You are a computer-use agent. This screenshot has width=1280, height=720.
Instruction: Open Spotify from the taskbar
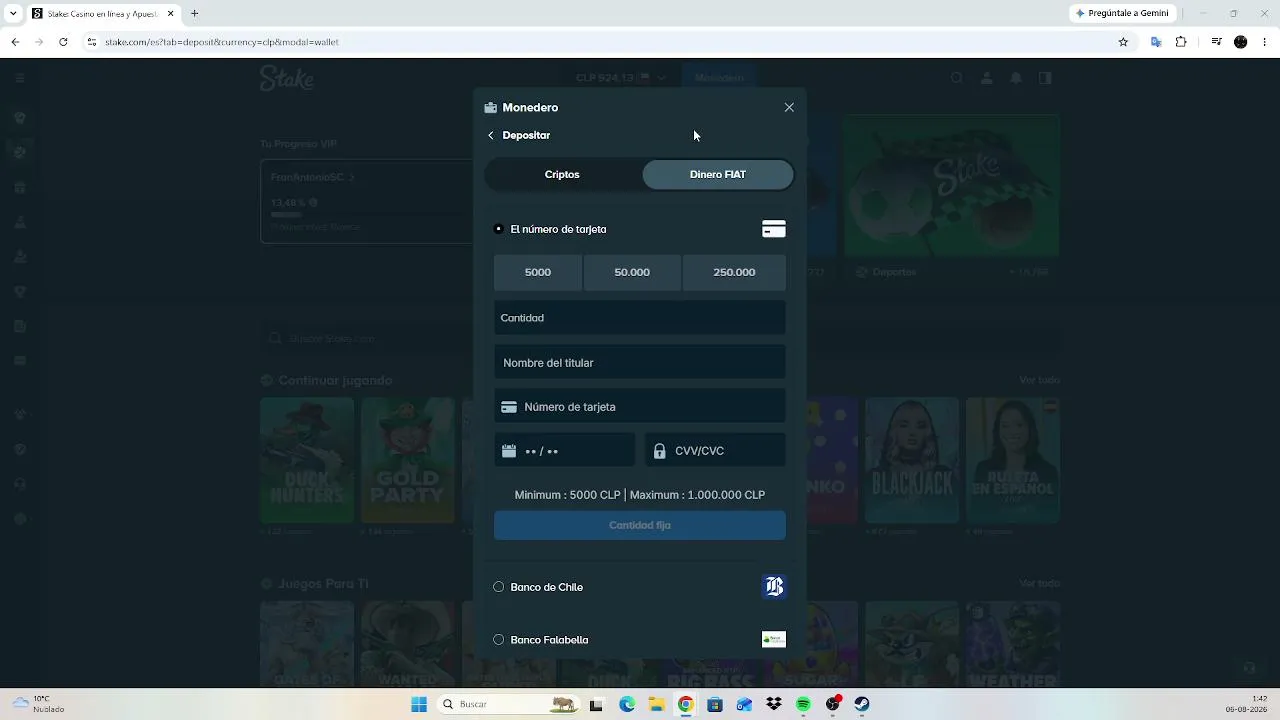pyautogui.click(x=804, y=704)
